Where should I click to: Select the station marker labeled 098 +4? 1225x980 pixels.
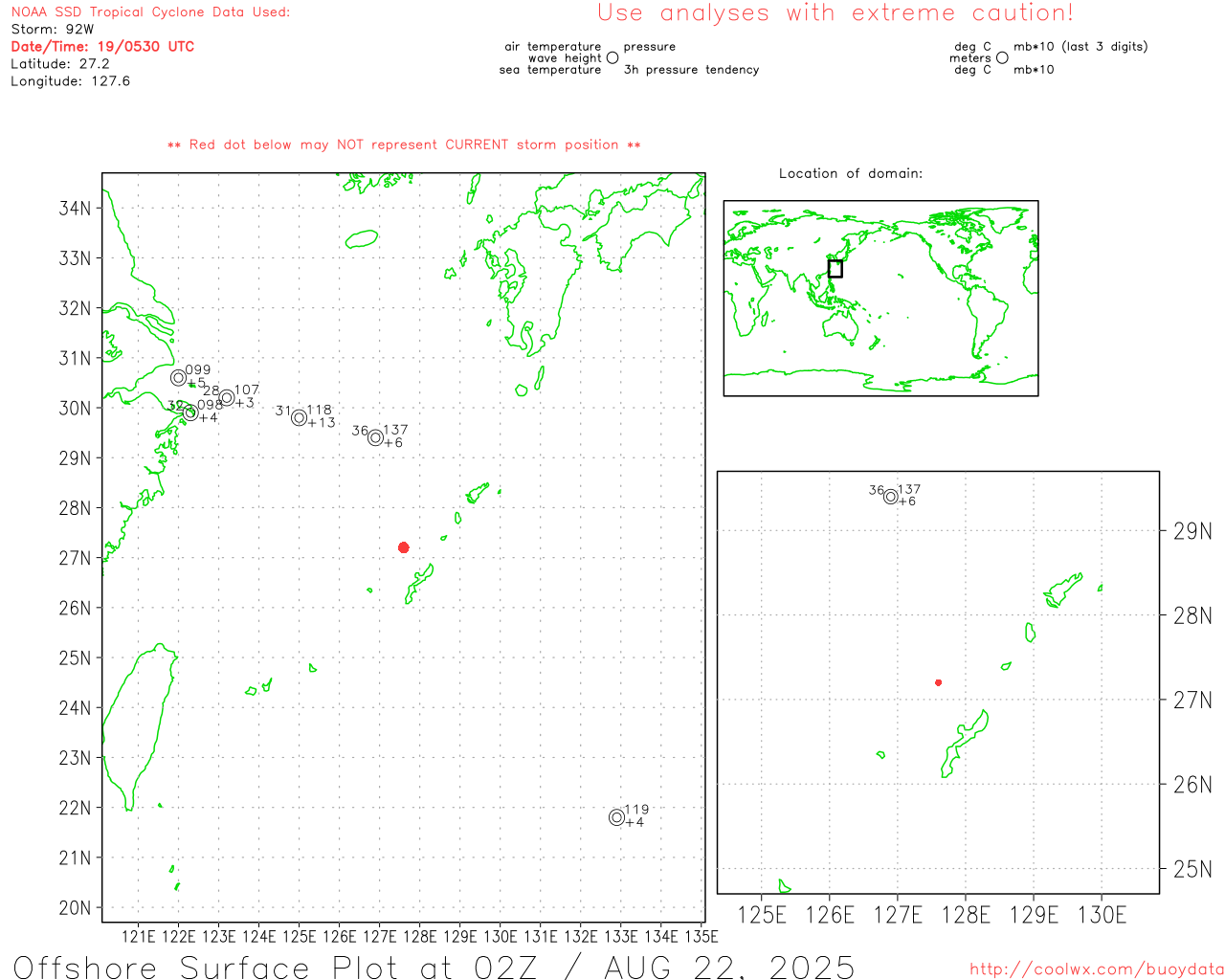[190, 412]
